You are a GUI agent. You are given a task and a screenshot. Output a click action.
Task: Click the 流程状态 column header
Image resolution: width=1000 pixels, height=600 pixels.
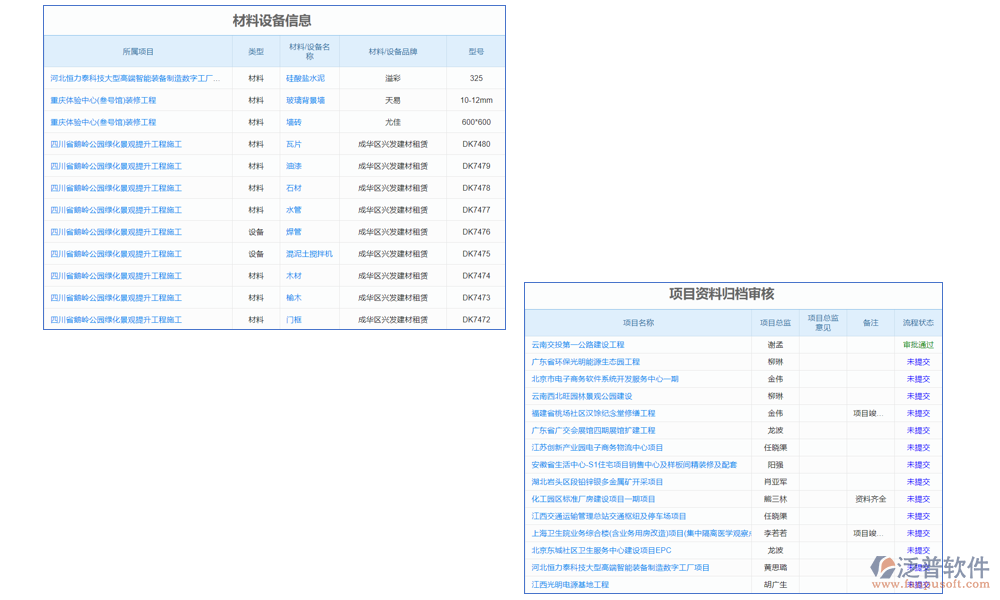tap(917, 323)
